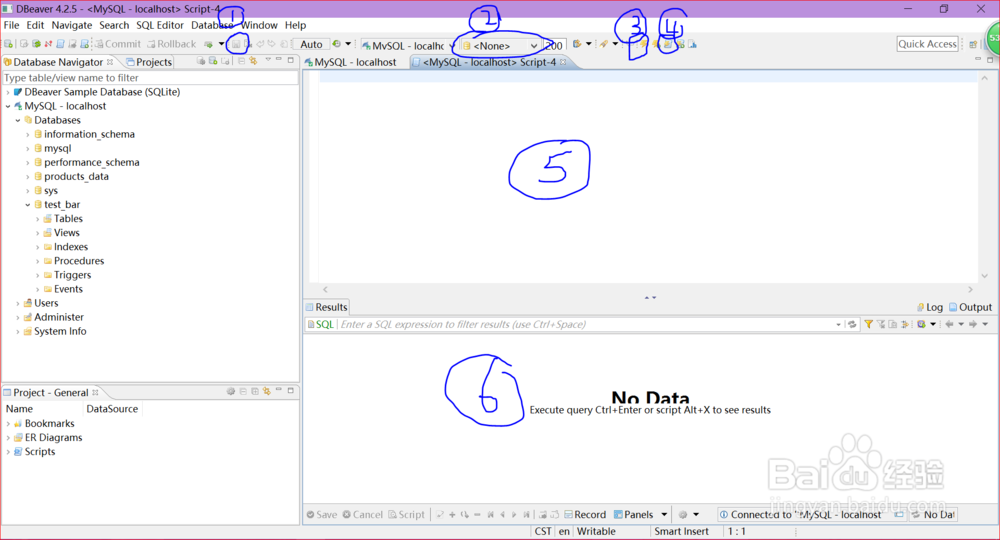Screen dimensions: 1000x540
Task: Click the Writable status bar entry
Action: pyautogui.click(x=596, y=531)
